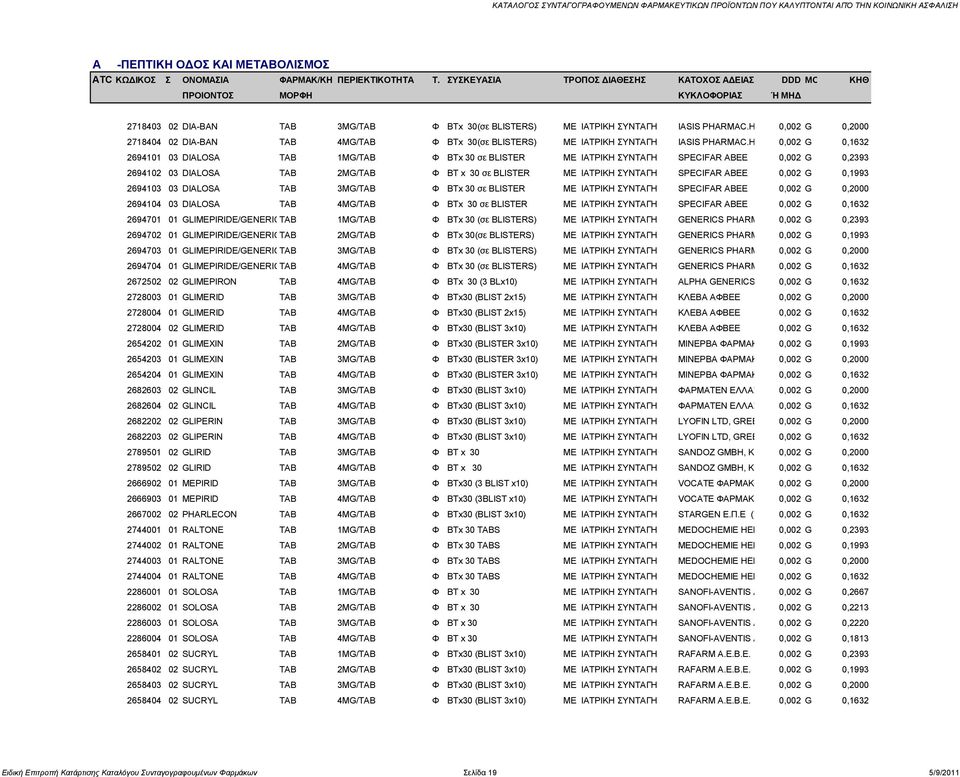Click code 2666902 MEPIRID row
The height and width of the screenshot is (777, 960).
tap(144, 483)
